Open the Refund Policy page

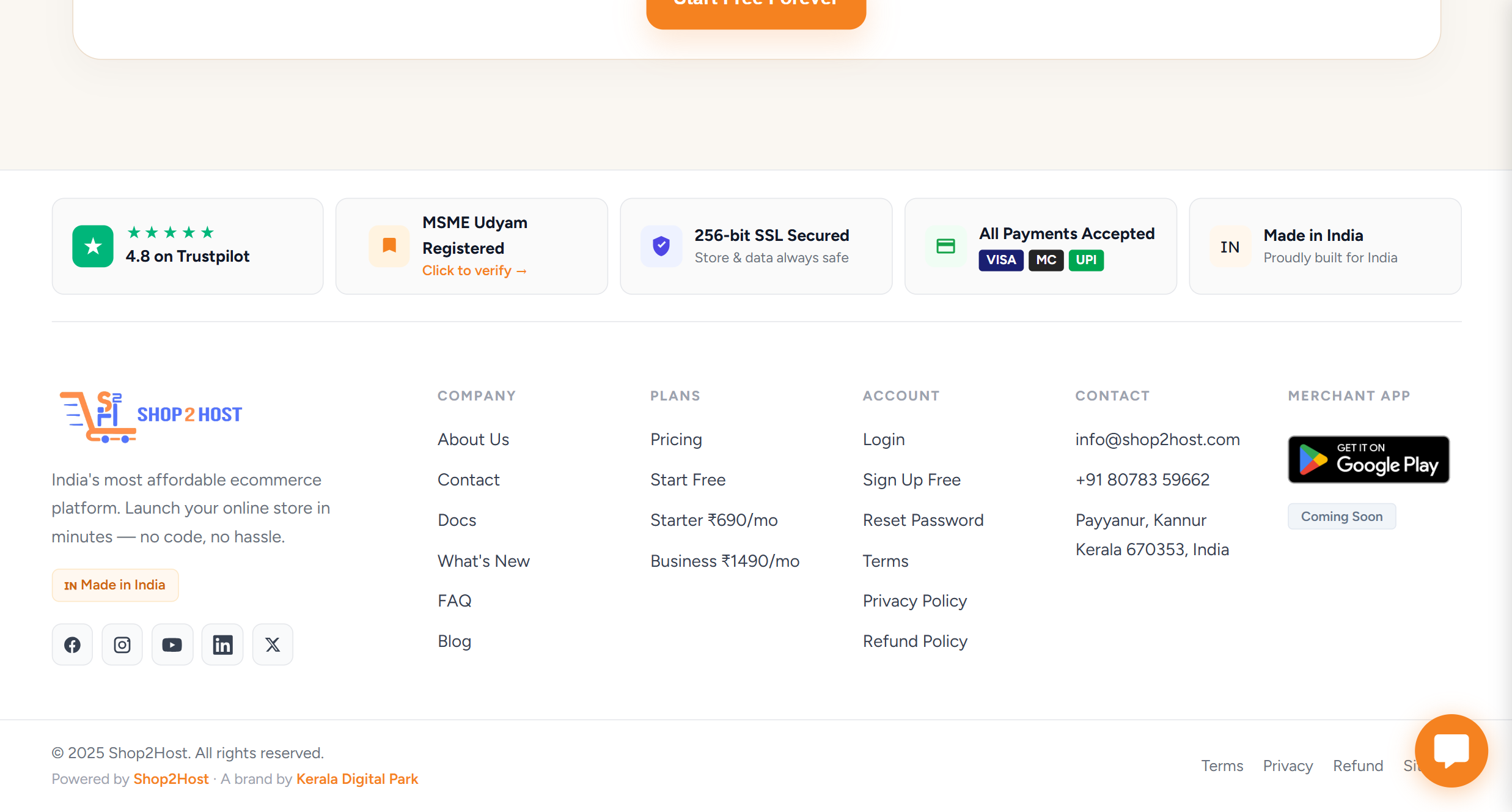tap(915, 641)
